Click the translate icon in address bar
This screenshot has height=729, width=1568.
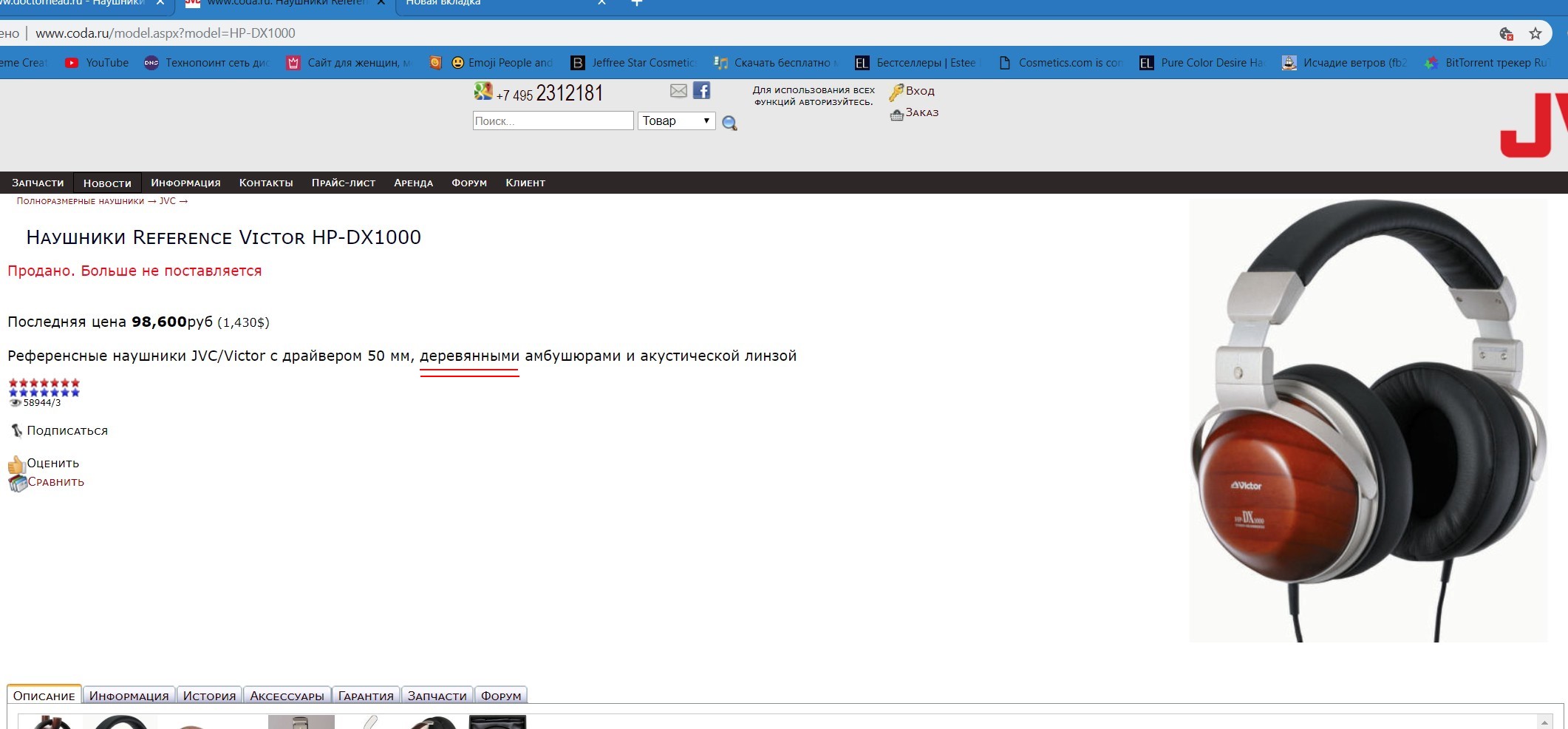(x=1506, y=33)
